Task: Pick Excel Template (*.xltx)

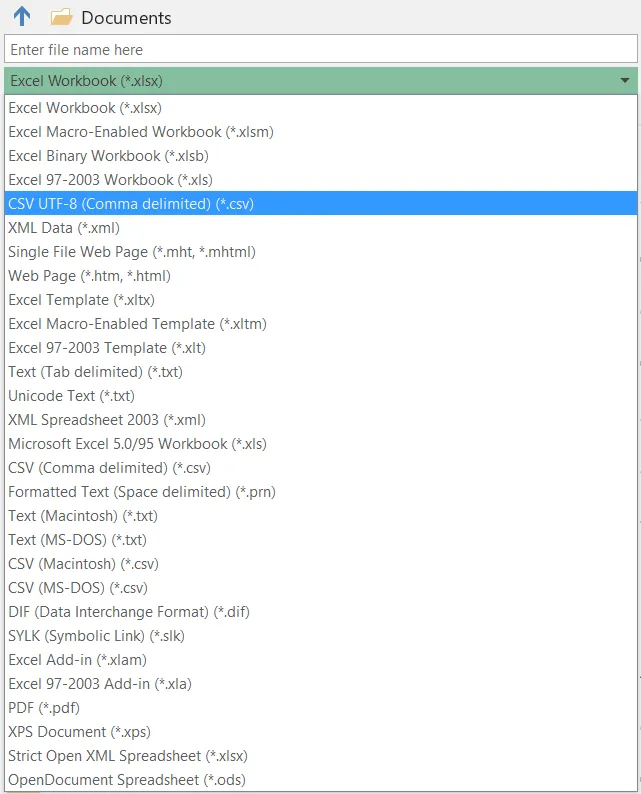Action: coord(320,300)
